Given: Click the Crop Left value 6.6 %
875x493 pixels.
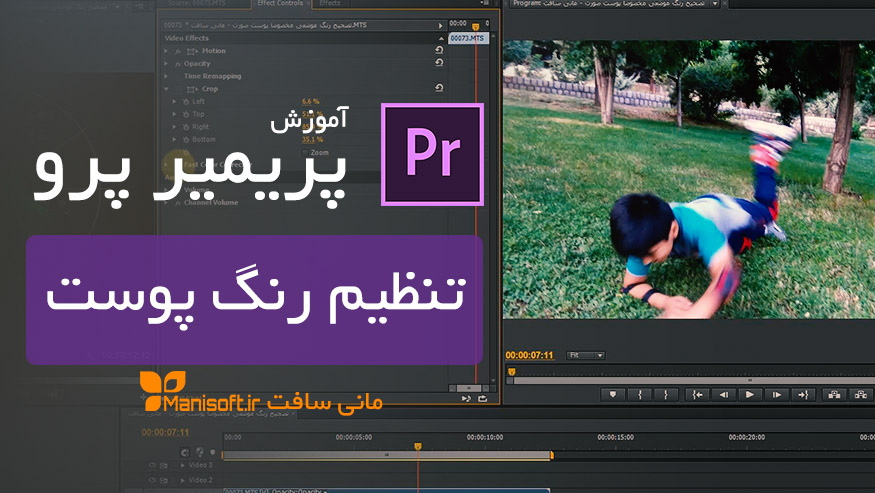Looking at the screenshot, I should point(311,102).
